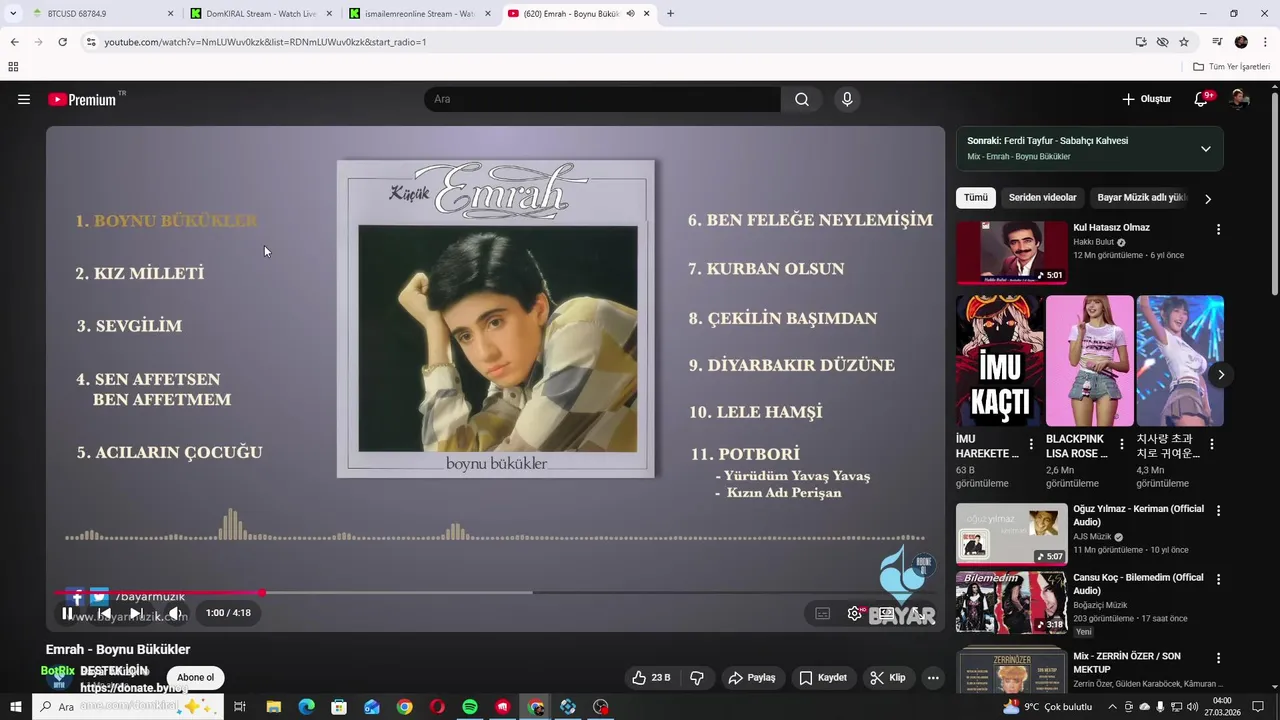Viewport: 1280px width, 720px height.
Task: Open more actions menu below the video
Action: point(933,677)
